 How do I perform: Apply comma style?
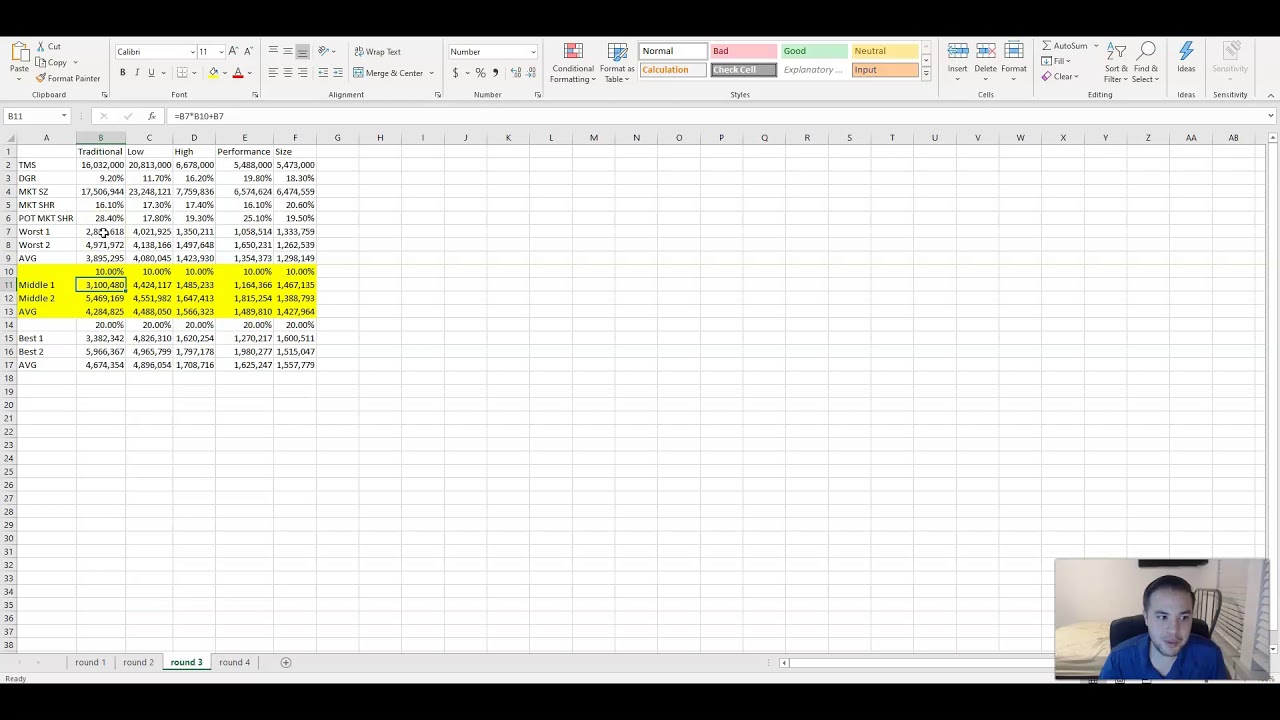click(495, 73)
